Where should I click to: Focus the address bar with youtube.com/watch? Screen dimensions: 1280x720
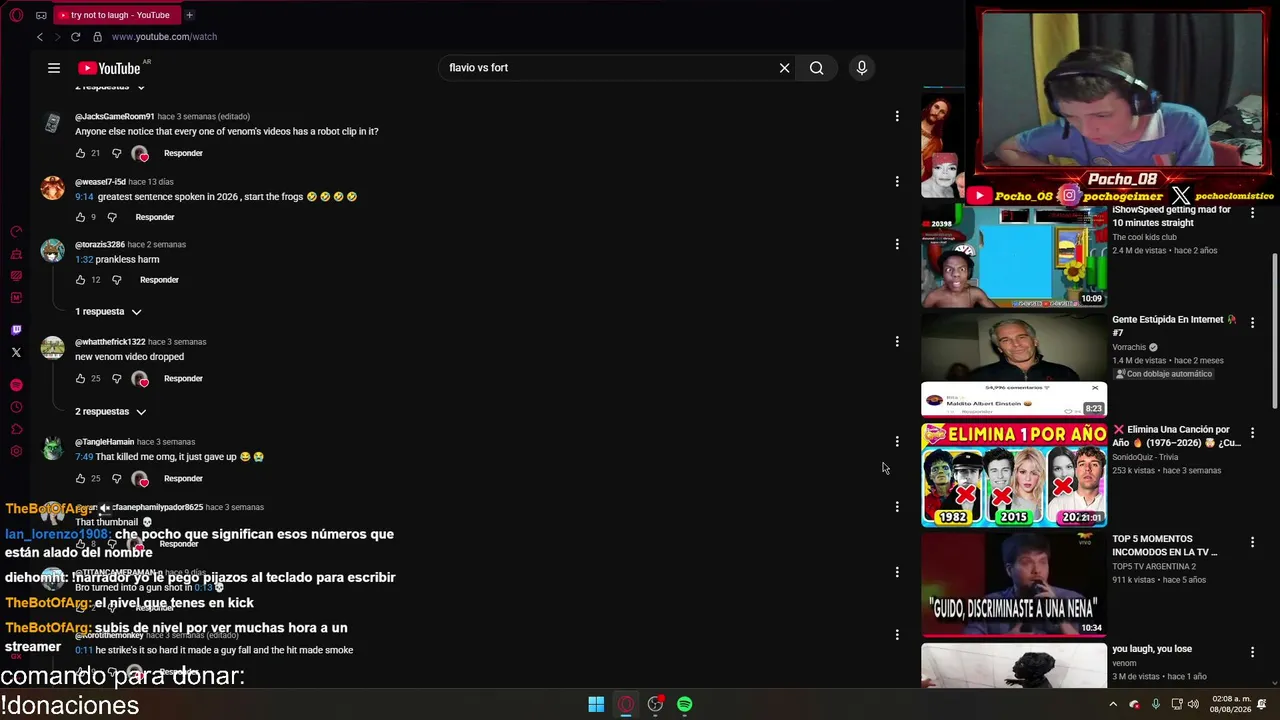click(x=164, y=37)
